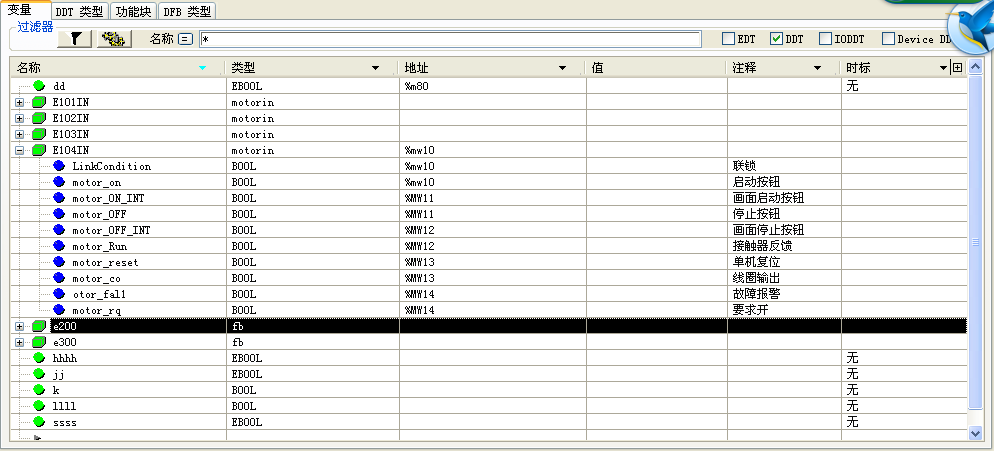The image size is (994, 451).
Task: Uncheck the DDT checkbox
Action: point(776,39)
